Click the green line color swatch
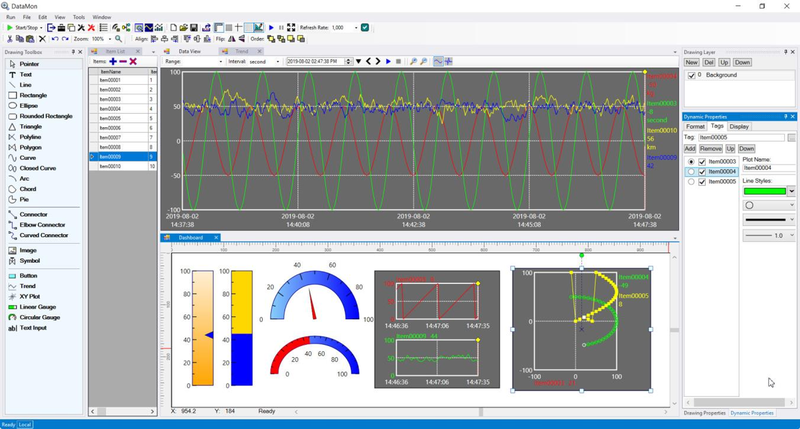Viewport: 800px width, 429px height. (x=765, y=191)
